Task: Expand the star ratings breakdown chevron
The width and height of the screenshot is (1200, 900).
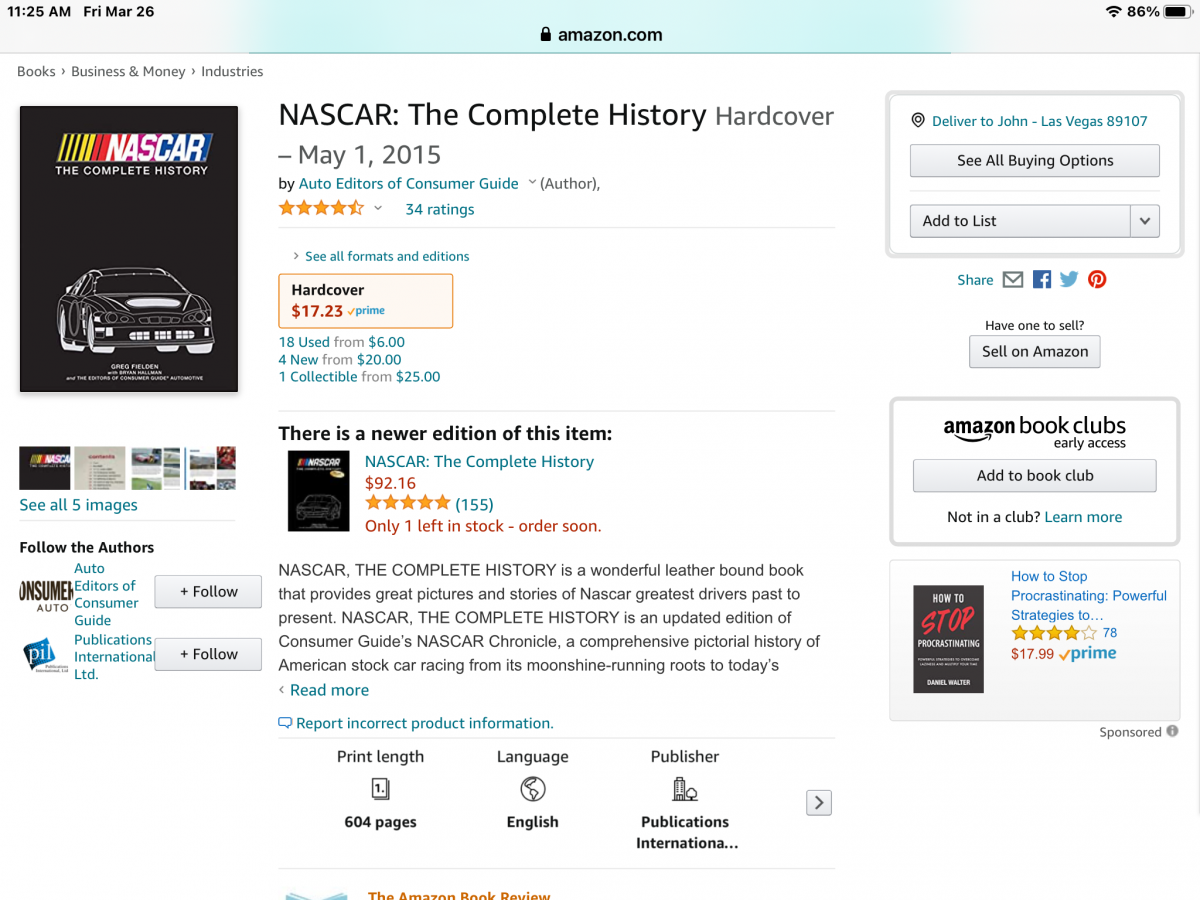Action: [x=378, y=209]
